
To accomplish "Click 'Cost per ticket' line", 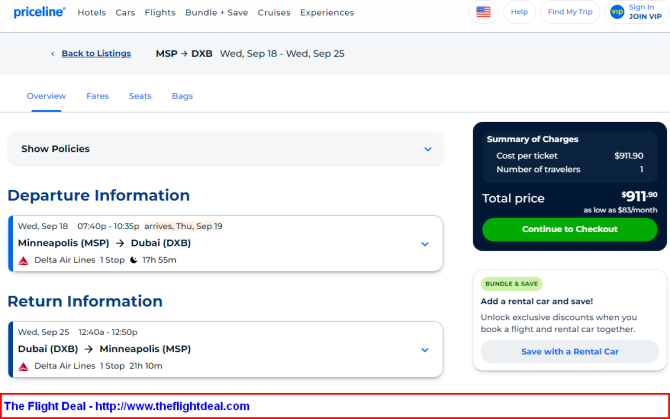I will tap(570, 156).
